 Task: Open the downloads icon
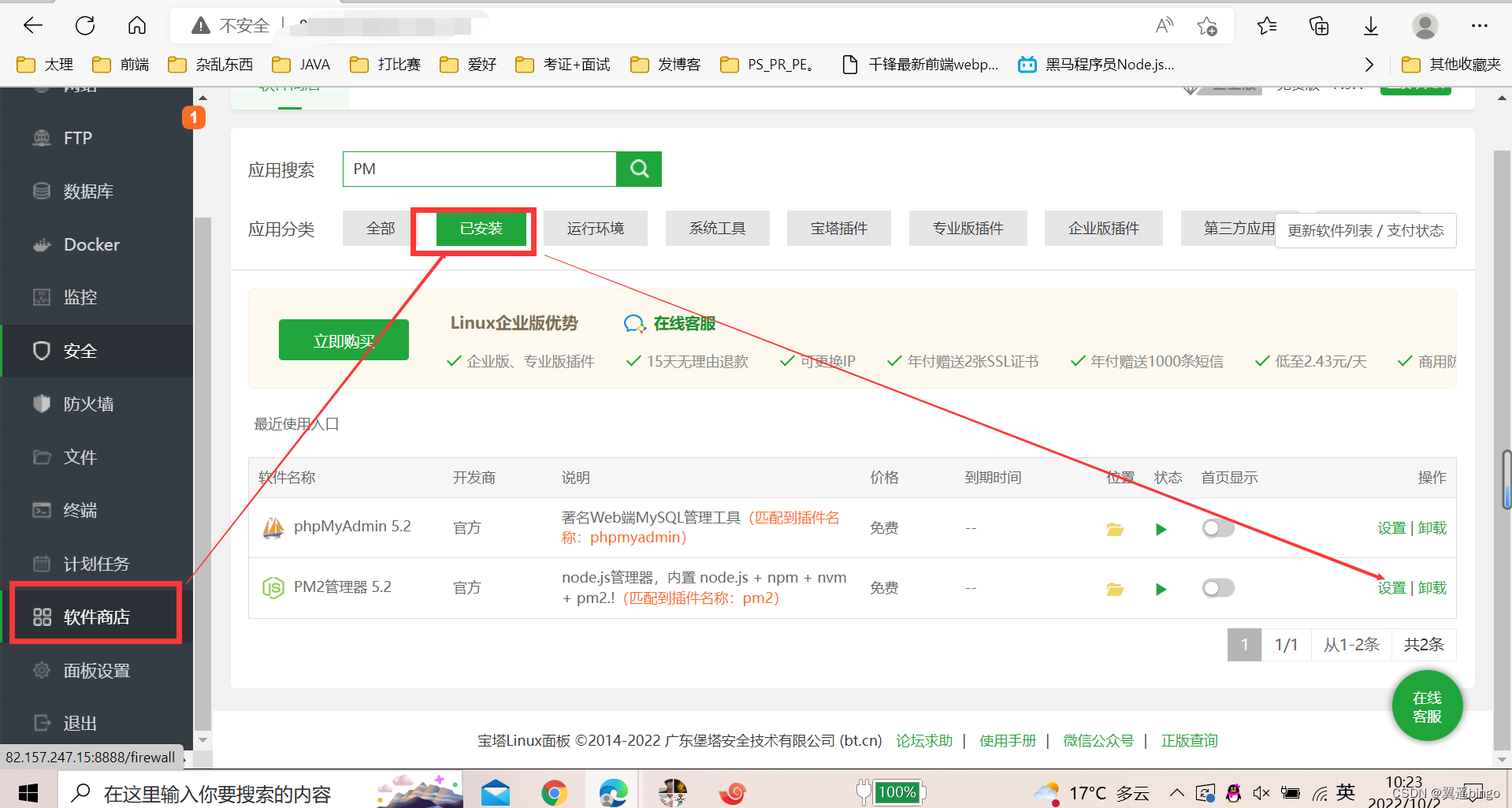click(x=1371, y=26)
